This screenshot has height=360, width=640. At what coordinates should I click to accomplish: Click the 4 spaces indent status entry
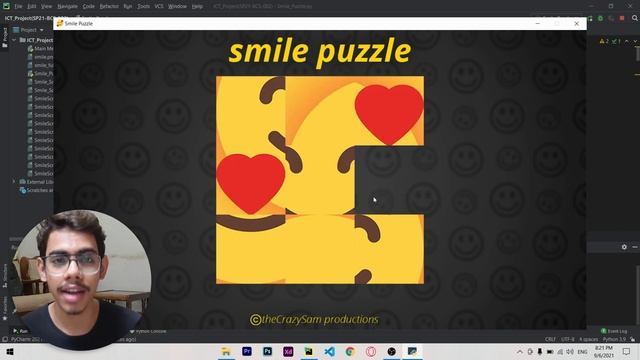589,339
